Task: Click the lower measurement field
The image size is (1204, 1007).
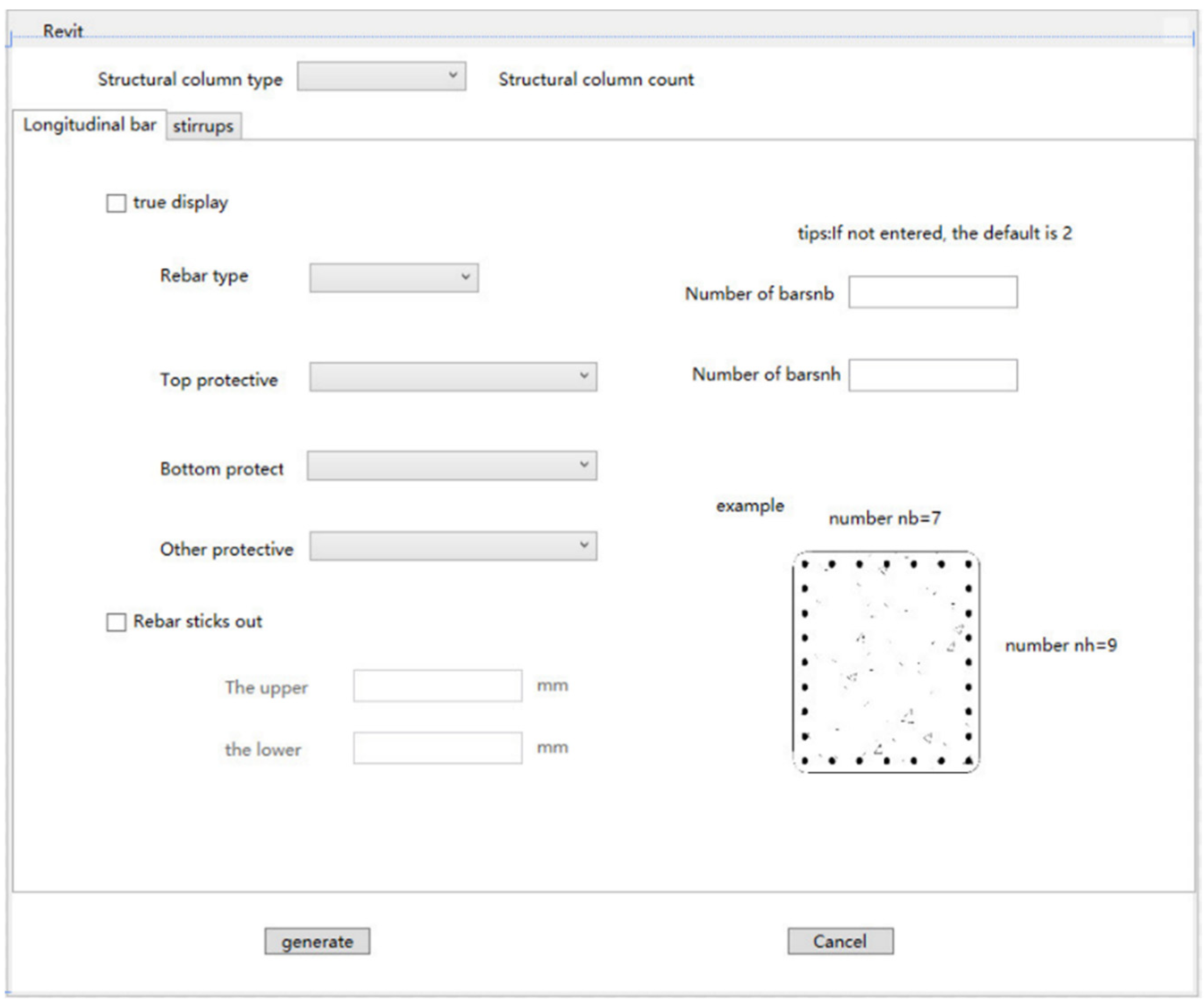Action: 438,747
